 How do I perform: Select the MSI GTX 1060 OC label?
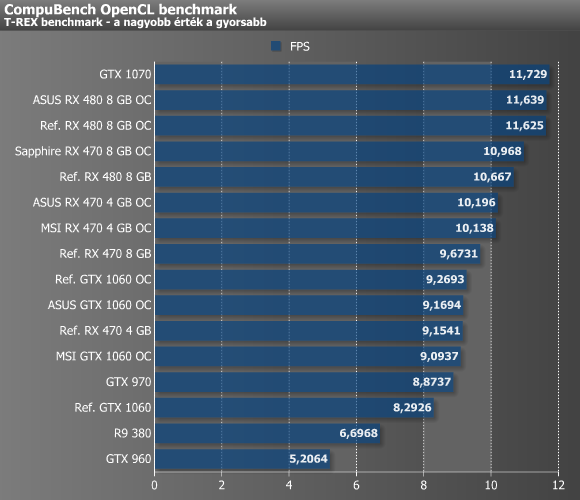[x=104, y=356]
